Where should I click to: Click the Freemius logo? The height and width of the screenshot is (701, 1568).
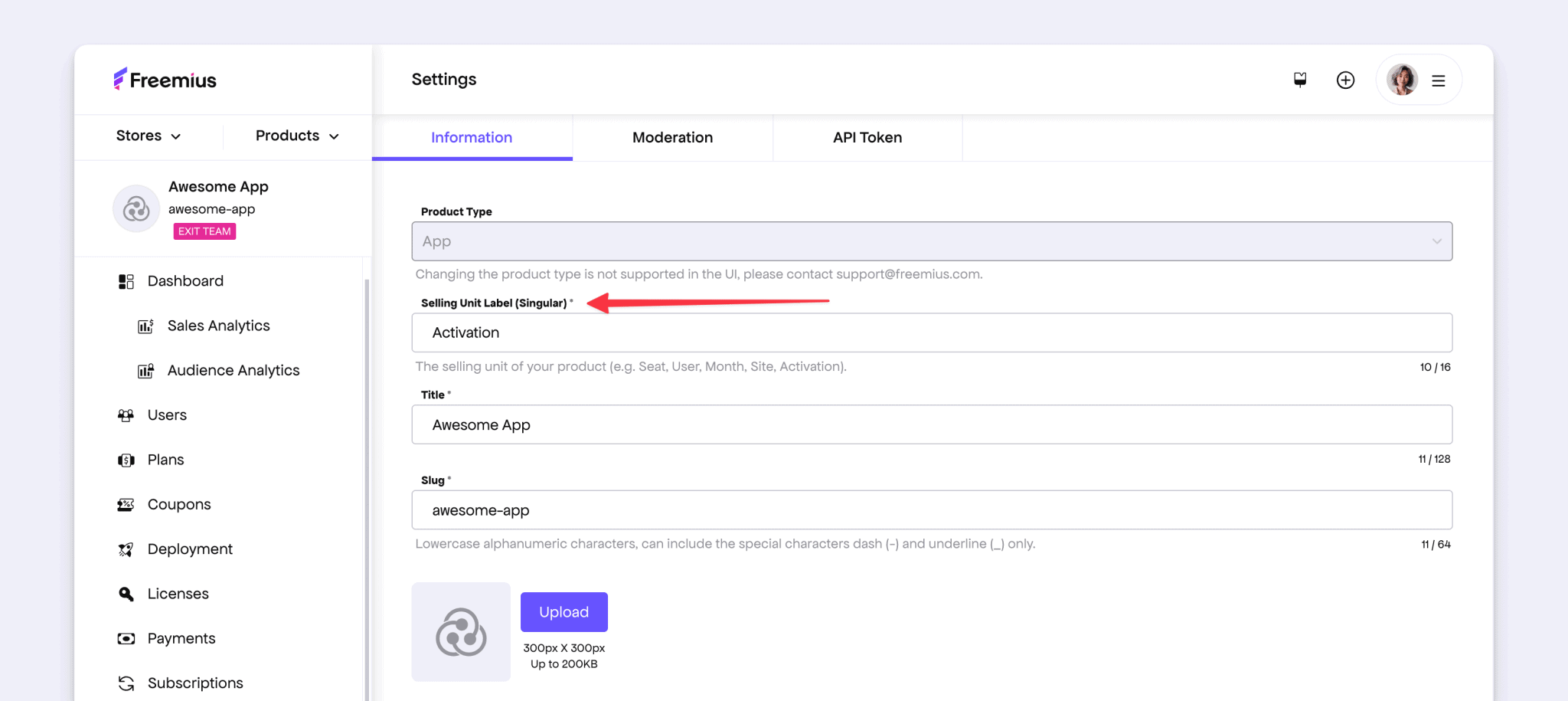pos(165,80)
